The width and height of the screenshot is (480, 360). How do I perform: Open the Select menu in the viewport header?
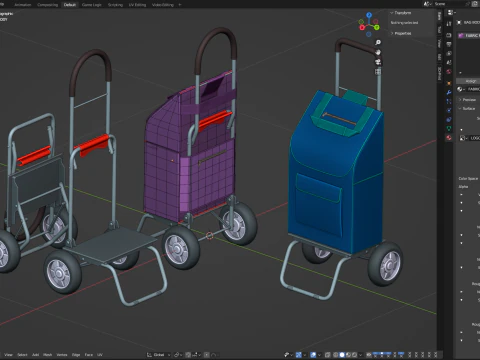22,355
